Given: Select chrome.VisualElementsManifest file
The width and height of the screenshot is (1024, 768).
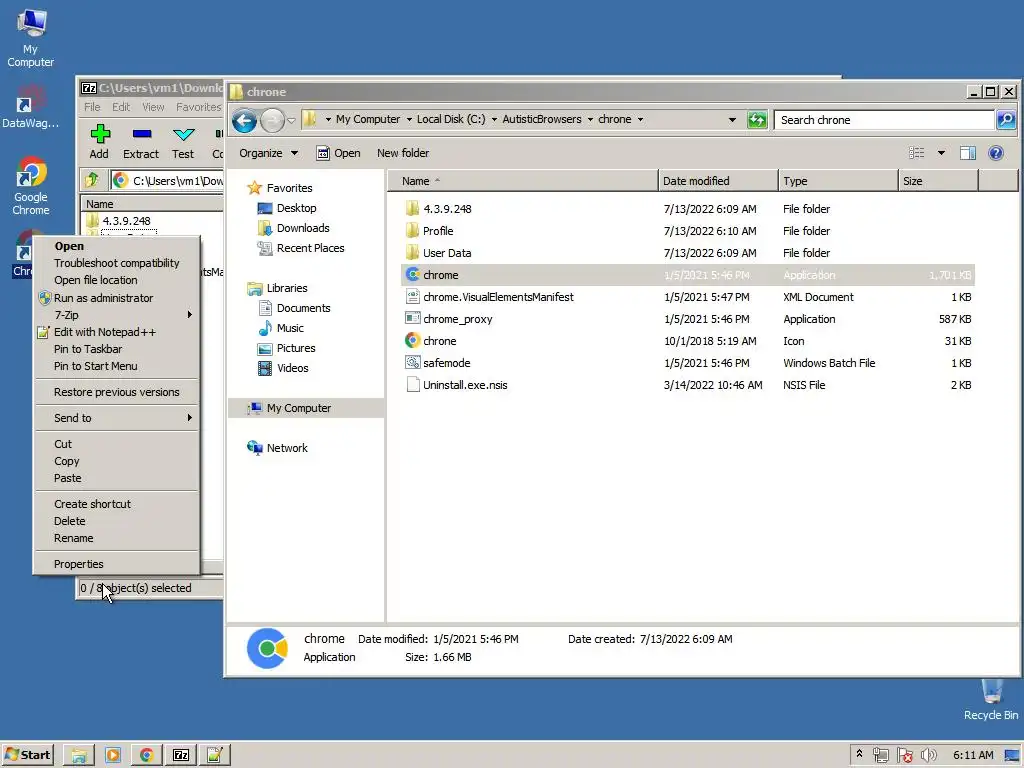Looking at the screenshot, I should [688, 297].
